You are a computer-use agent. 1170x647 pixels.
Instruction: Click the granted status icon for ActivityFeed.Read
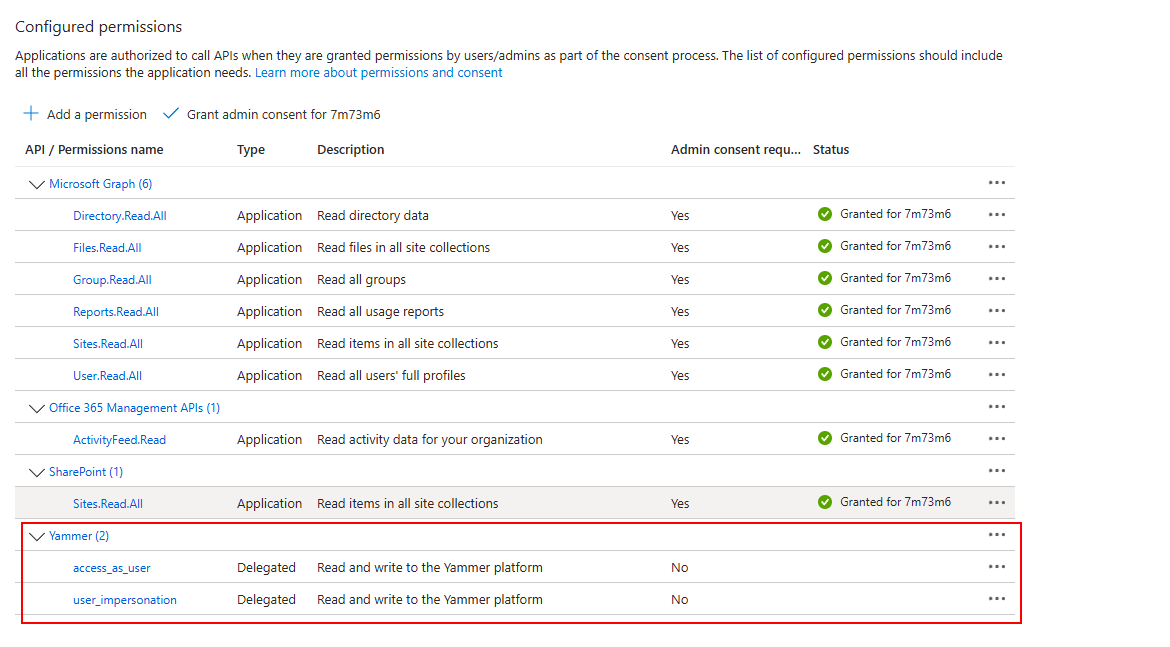click(x=824, y=438)
